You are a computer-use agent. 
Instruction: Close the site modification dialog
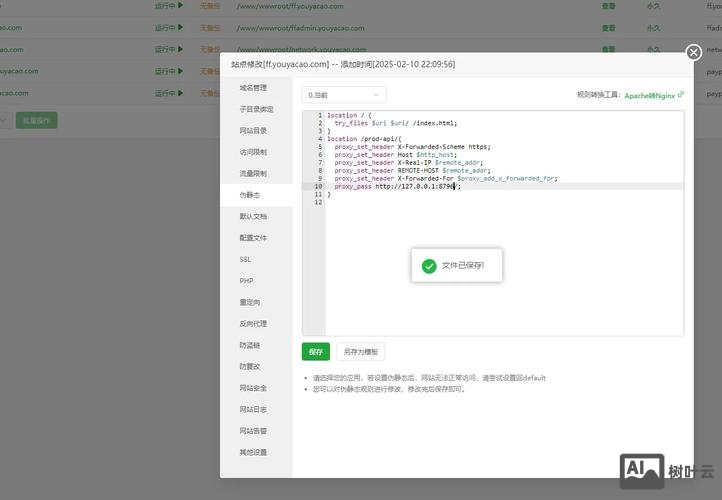tap(693, 52)
